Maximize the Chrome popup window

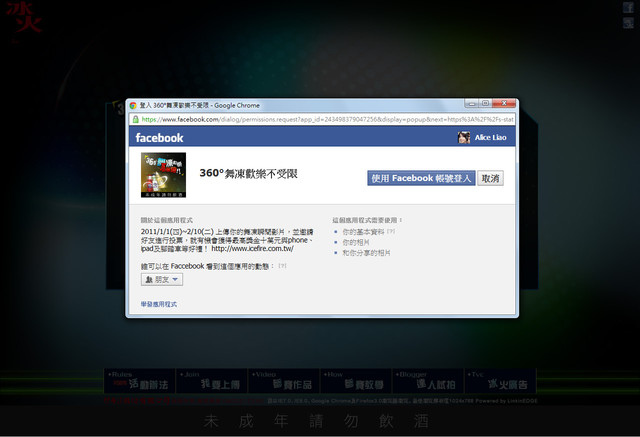485,104
